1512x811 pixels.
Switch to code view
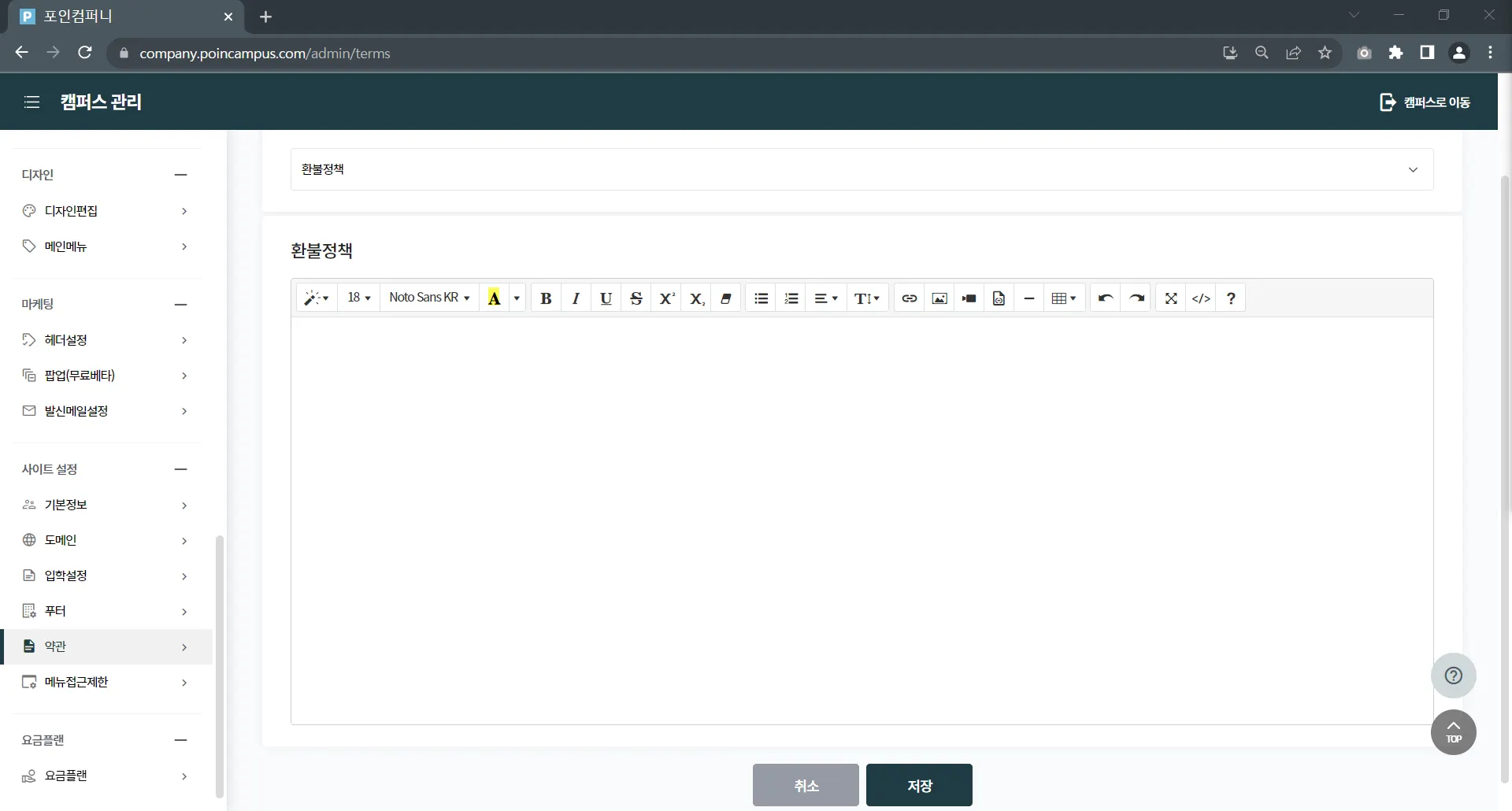pyautogui.click(x=1201, y=298)
